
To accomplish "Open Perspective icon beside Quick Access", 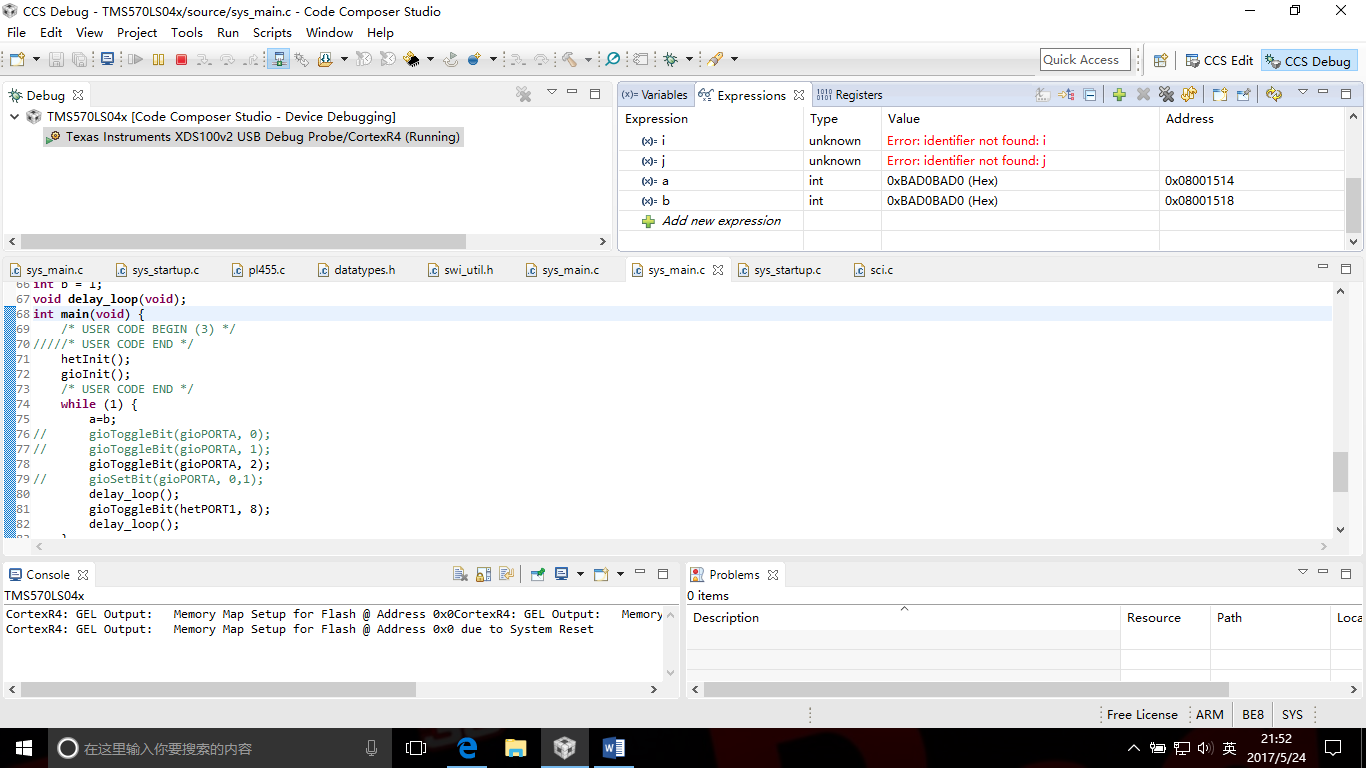I will 1160,60.
